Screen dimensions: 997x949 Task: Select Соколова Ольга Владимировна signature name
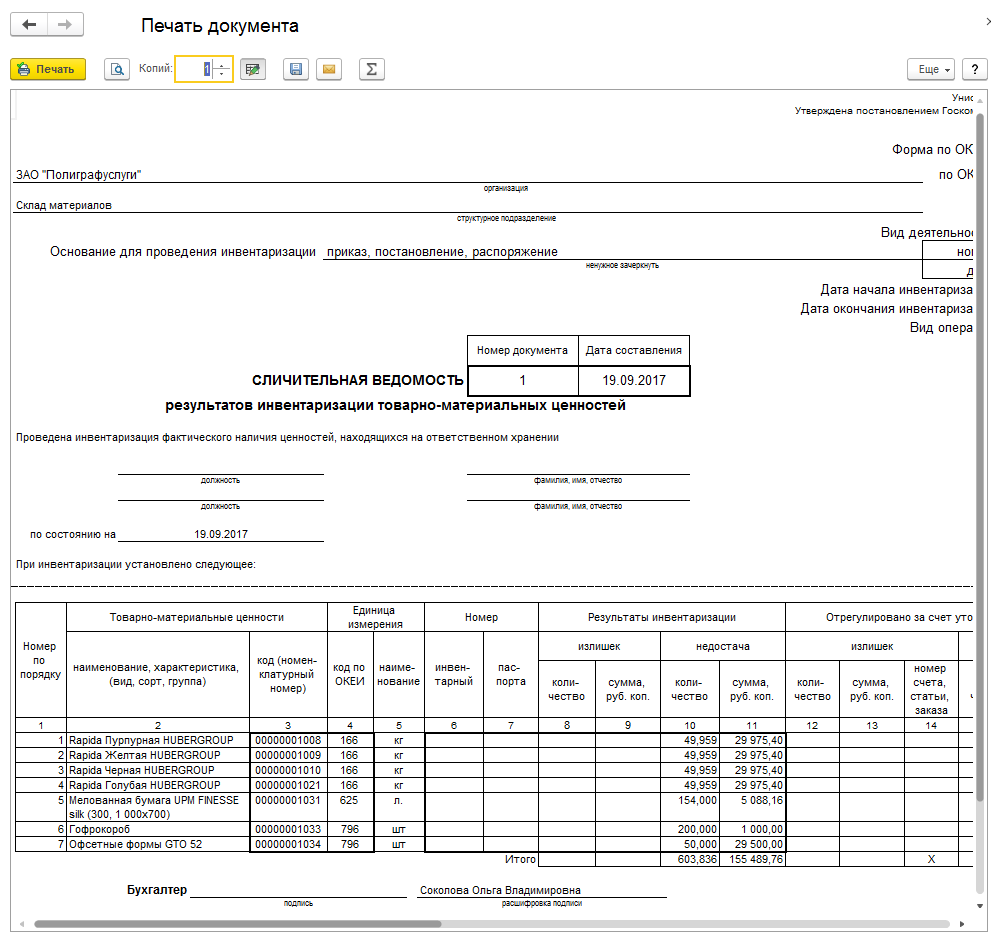tap(500, 891)
